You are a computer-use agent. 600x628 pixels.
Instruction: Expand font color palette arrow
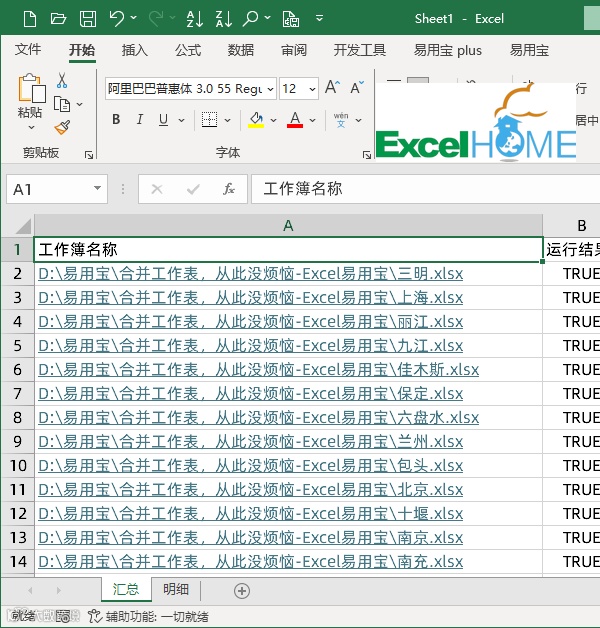312,120
